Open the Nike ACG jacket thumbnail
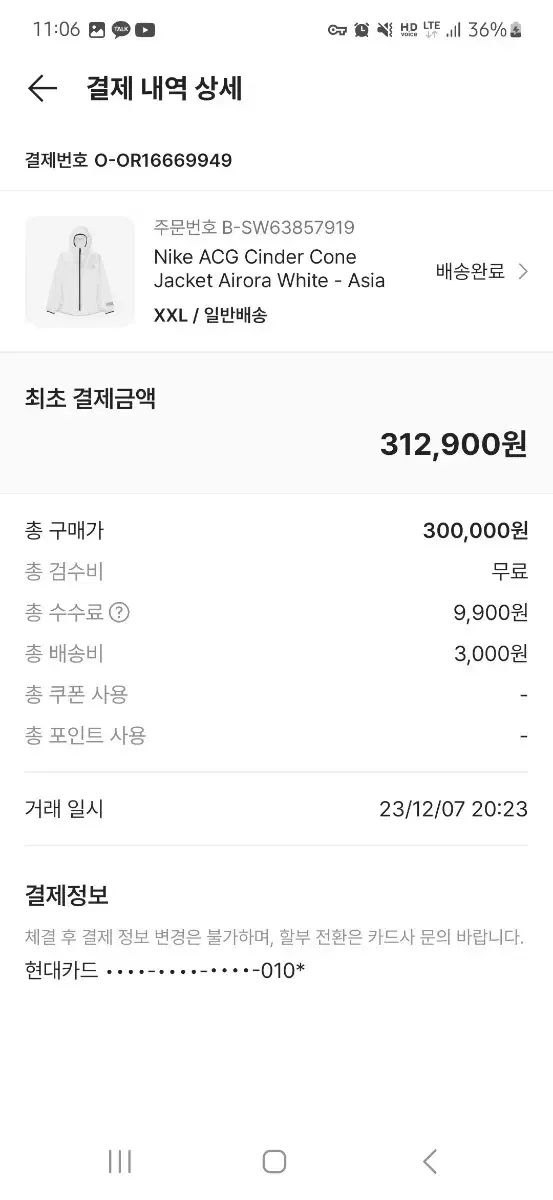This screenshot has width=553, height=1200. 80,272
